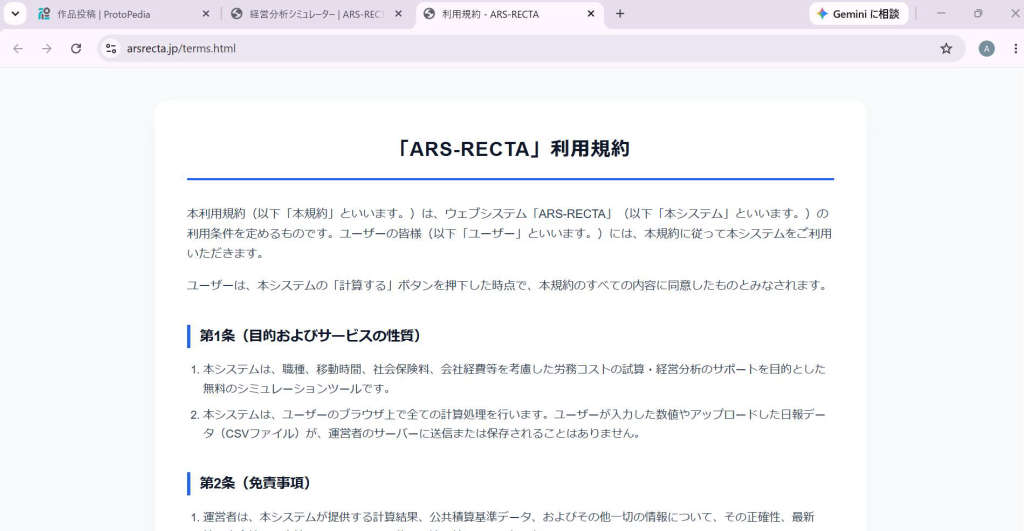Open the profile avatar menu
The height and width of the screenshot is (531, 1024).
coord(986,48)
